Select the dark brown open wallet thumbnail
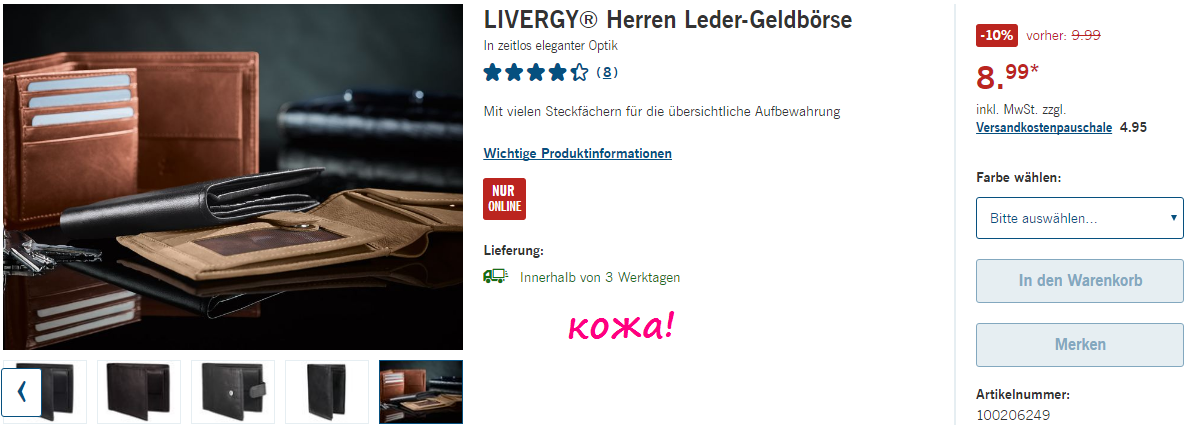Image resolution: width=1187 pixels, height=425 pixels. pos(139,392)
